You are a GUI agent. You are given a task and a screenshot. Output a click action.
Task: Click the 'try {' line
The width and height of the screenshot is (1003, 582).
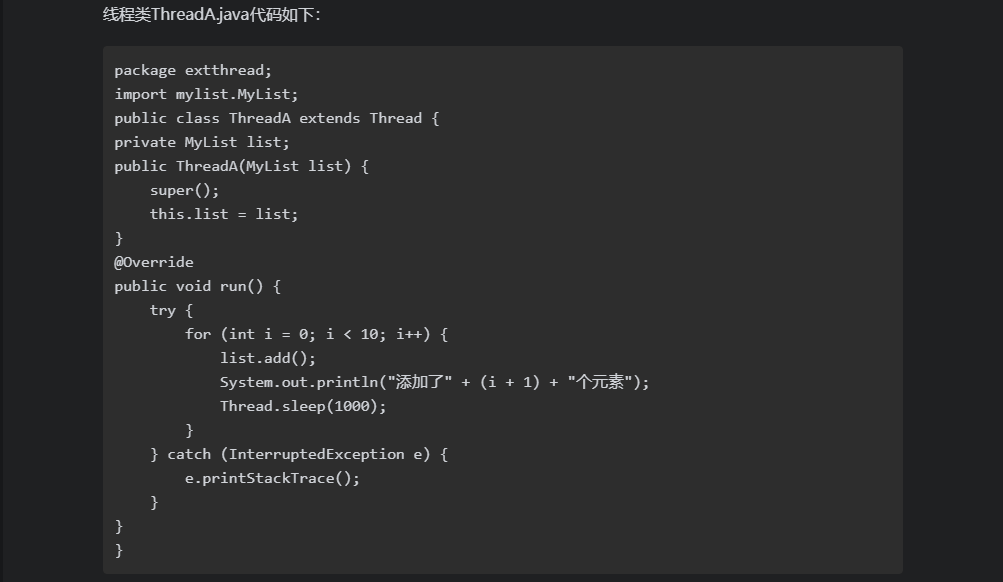coord(171,310)
